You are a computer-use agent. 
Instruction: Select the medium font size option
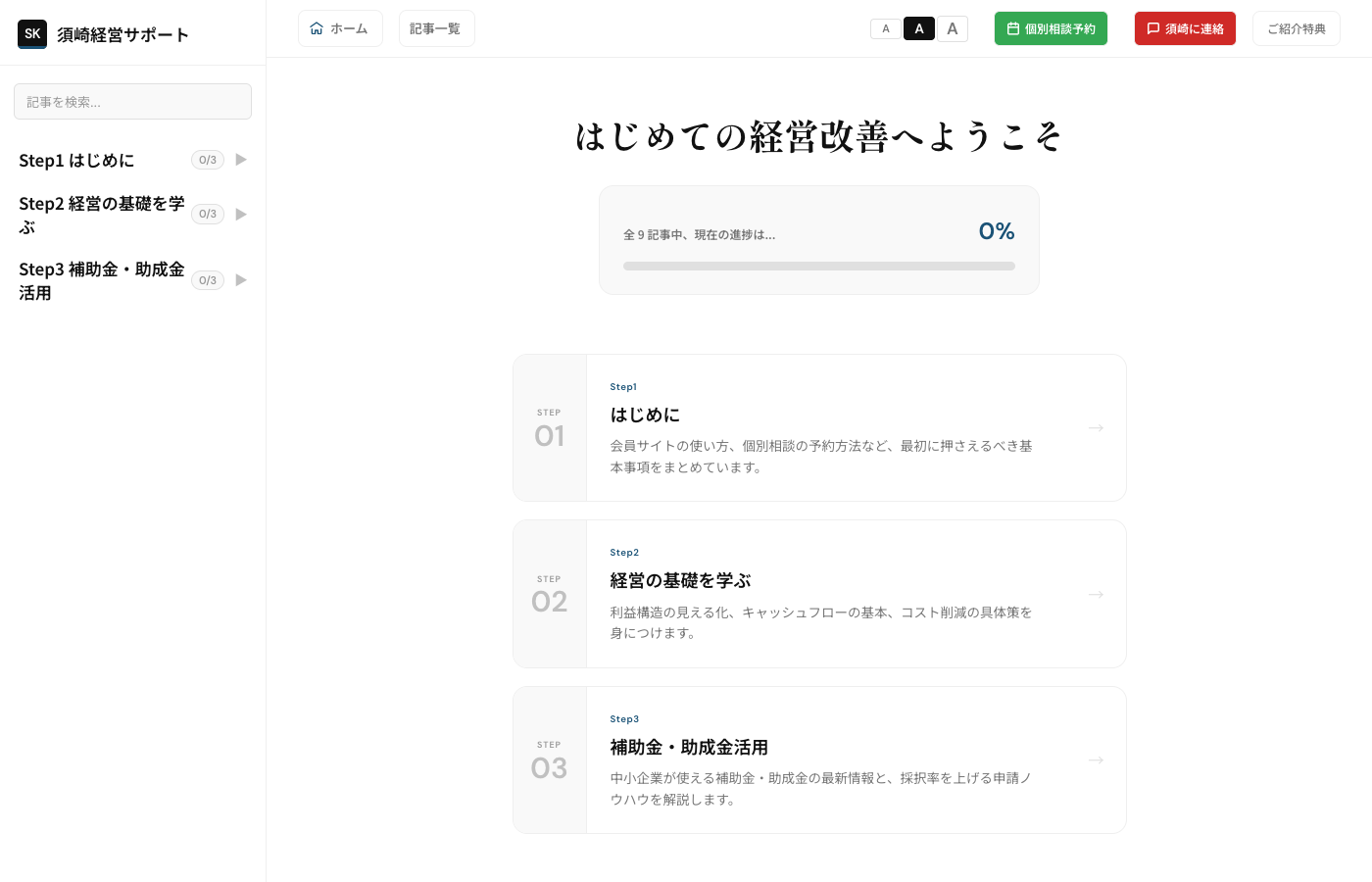[x=919, y=28]
